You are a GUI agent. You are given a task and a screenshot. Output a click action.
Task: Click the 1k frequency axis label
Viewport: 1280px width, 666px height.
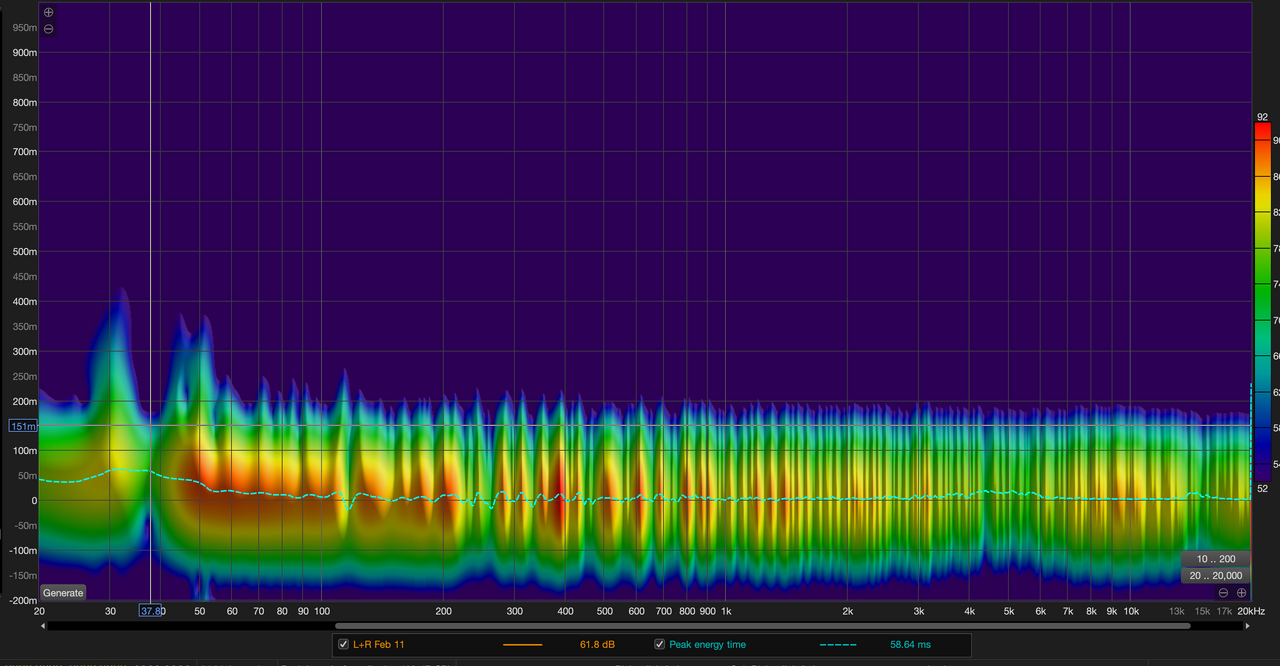coord(726,611)
